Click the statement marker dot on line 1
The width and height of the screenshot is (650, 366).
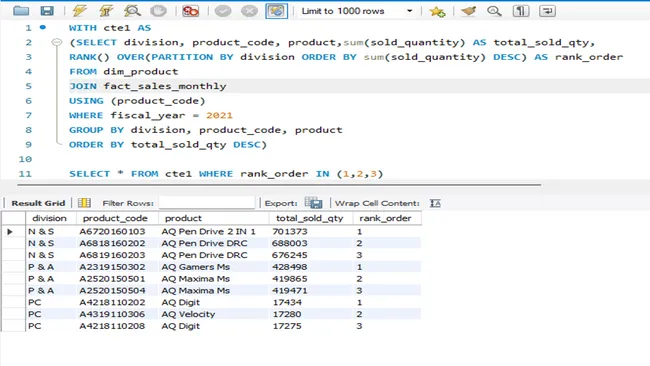tap(43, 27)
